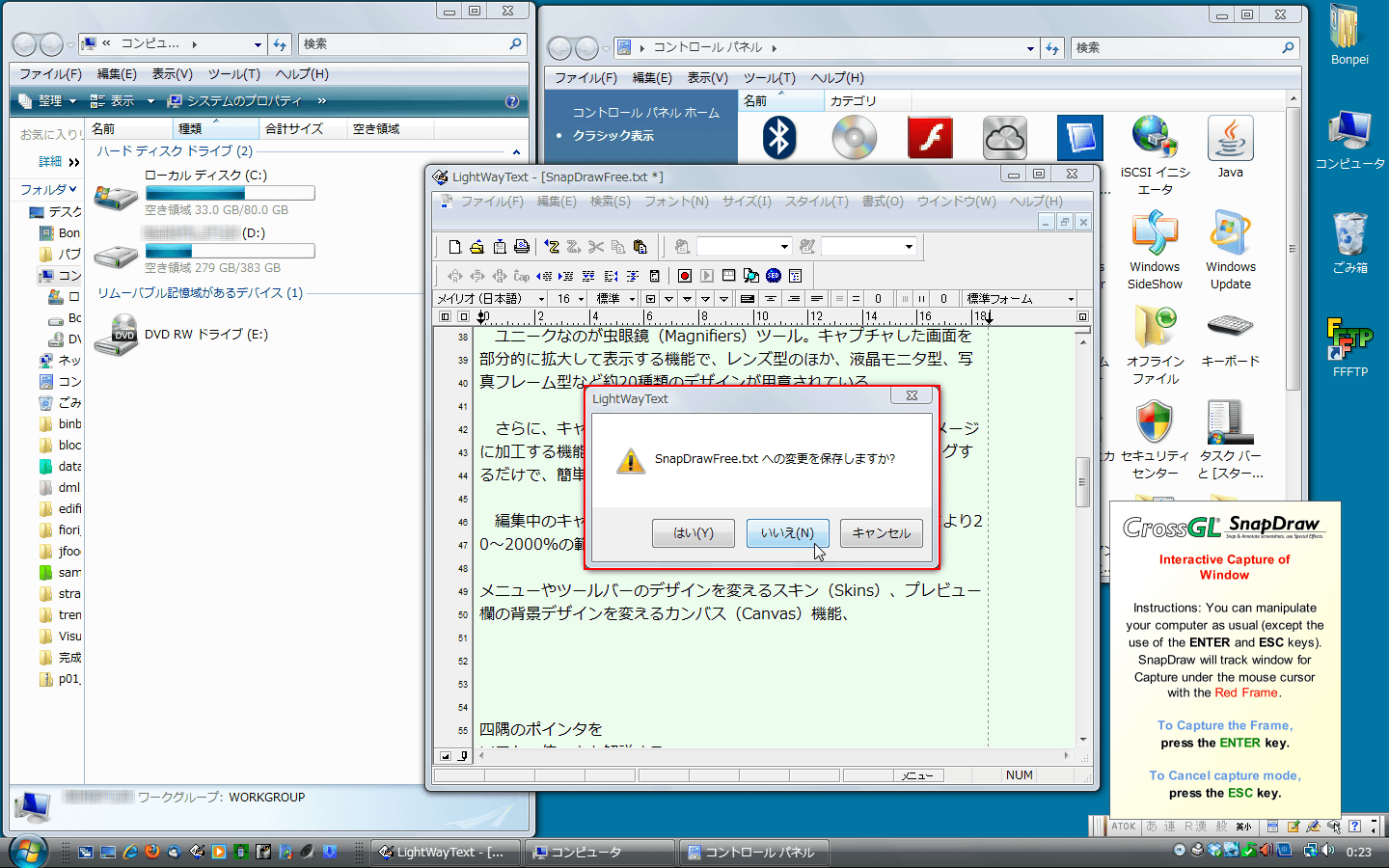1389x868 pixels.
Task: Click the Internet Explorer icon in Quick Launch
Action: [130, 852]
